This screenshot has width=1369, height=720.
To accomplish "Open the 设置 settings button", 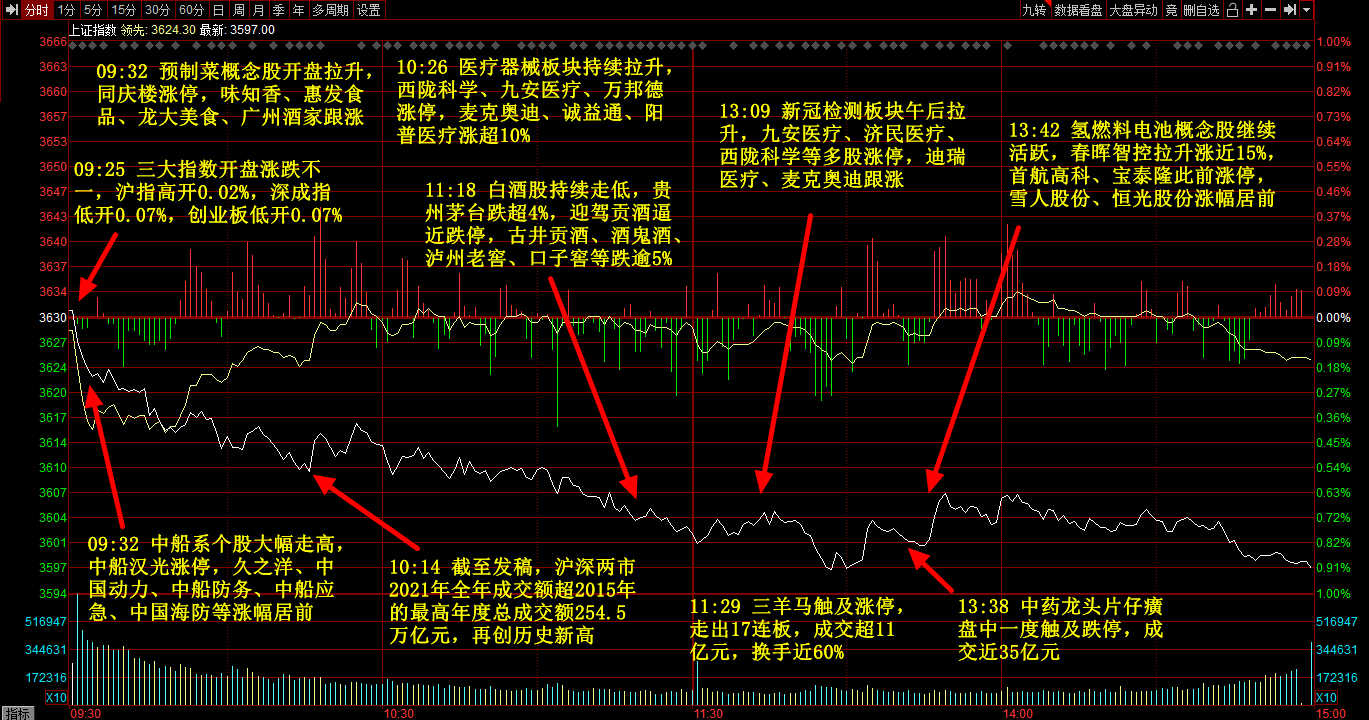I will click(368, 10).
